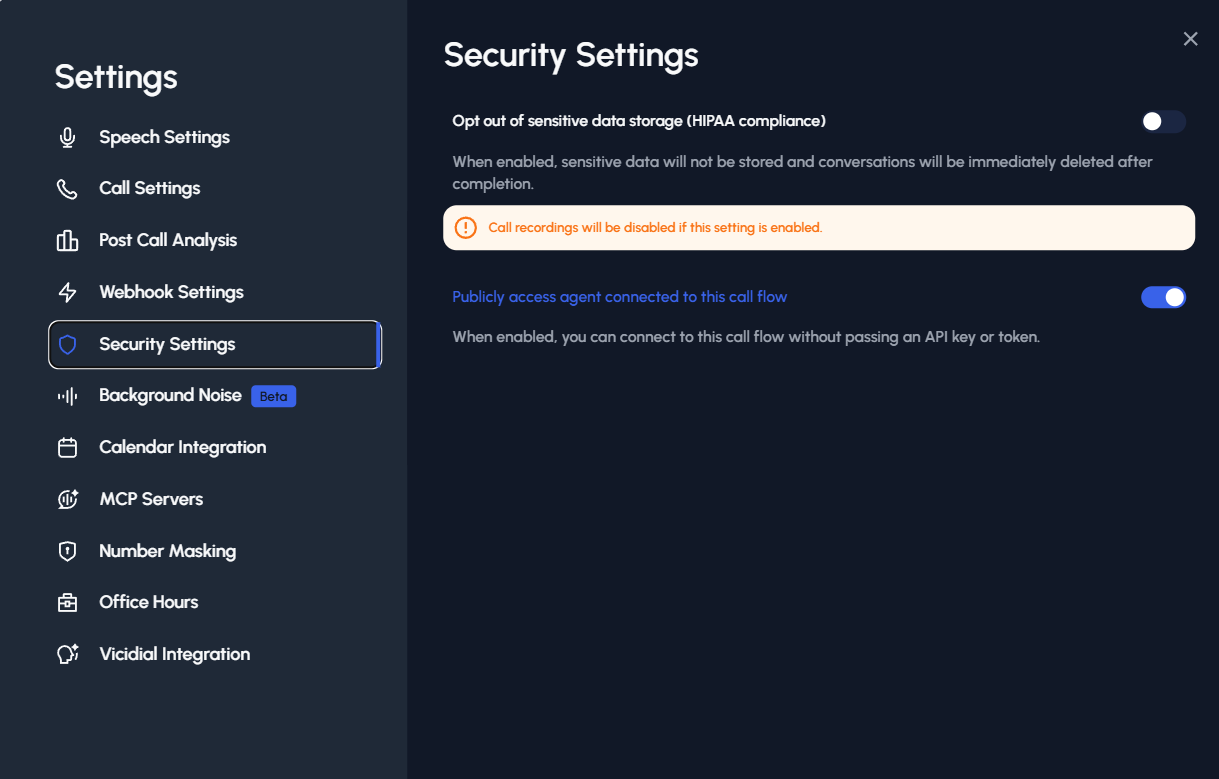Image resolution: width=1219 pixels, height=779 pixels.
Task: Click the shield icon for Security Settings
Action: tap(67, 345)
